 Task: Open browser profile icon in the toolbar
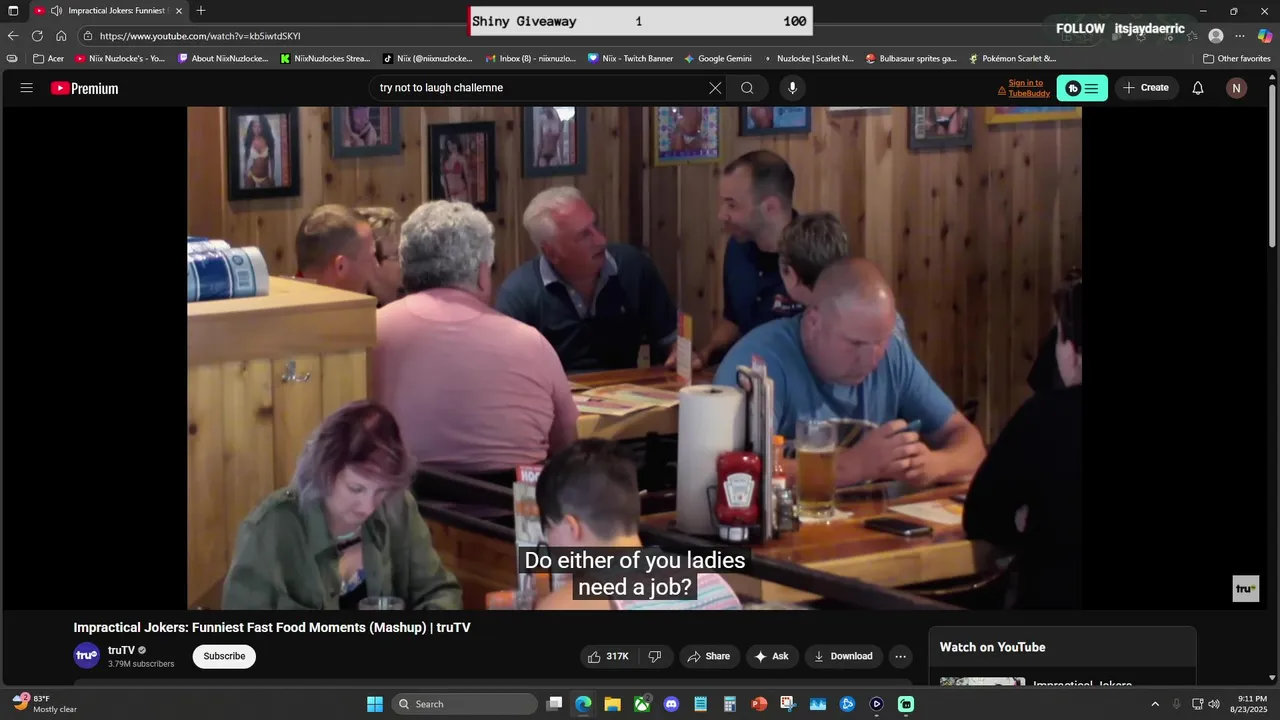pos(1216,35)
